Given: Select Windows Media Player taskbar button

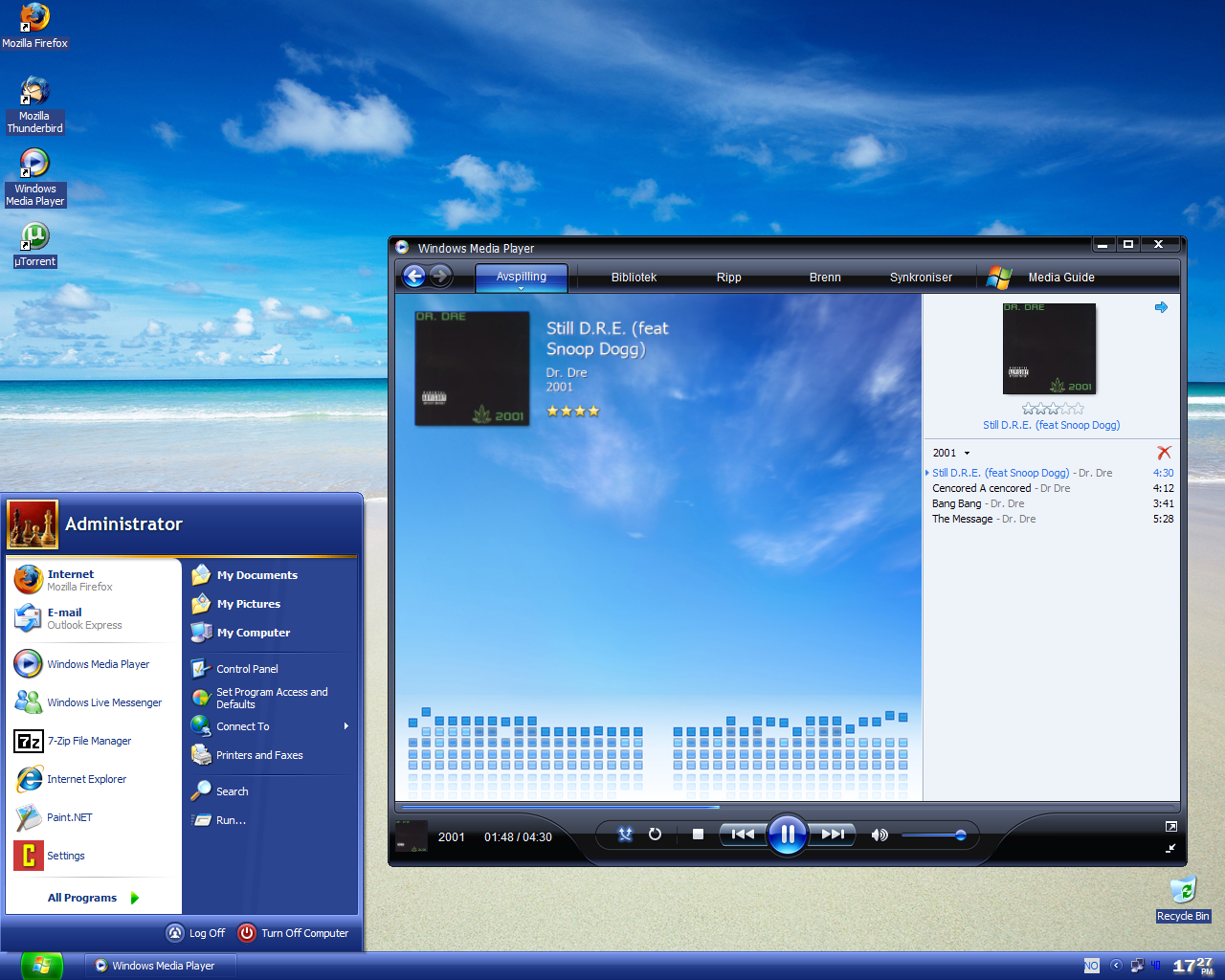Looking at the screenshot, I should [160, 966].
